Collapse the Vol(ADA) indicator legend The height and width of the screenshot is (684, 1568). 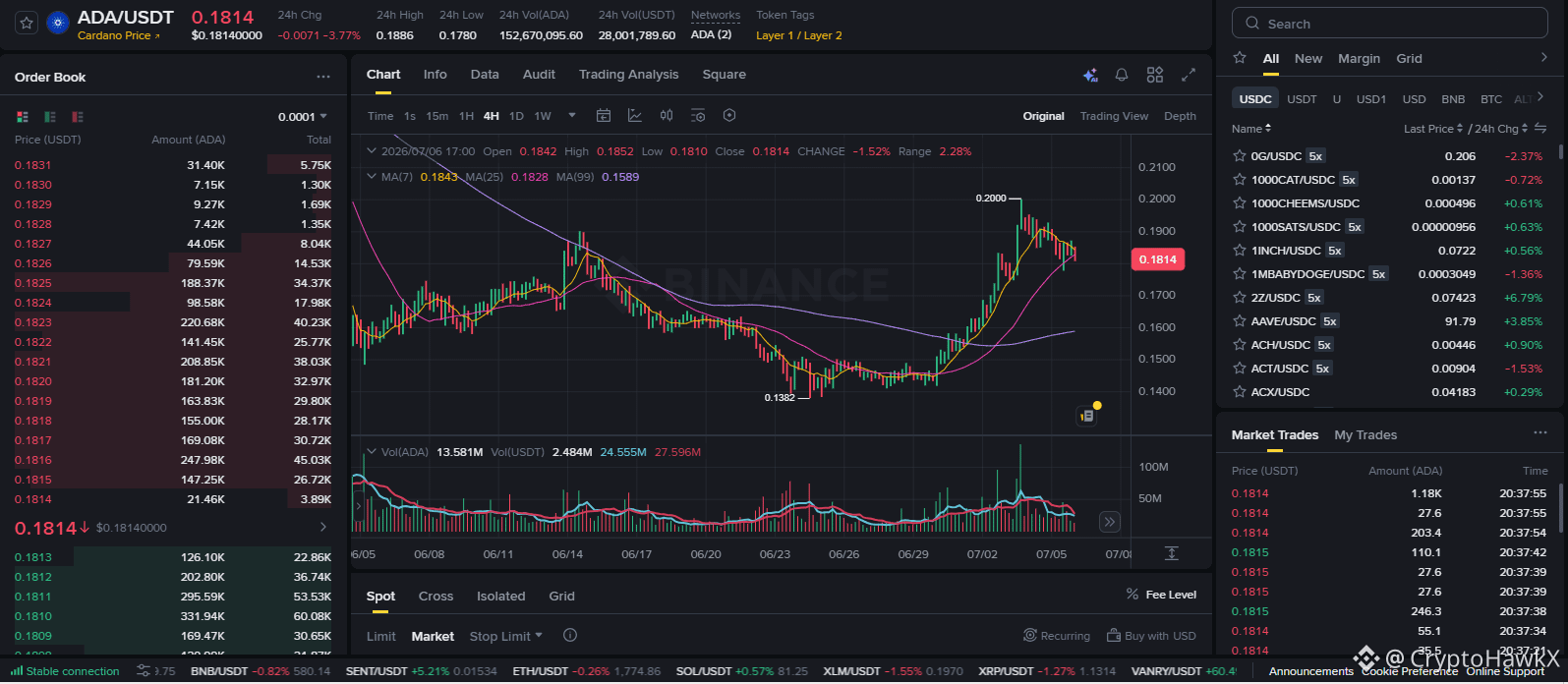click(x=371, y=452)
